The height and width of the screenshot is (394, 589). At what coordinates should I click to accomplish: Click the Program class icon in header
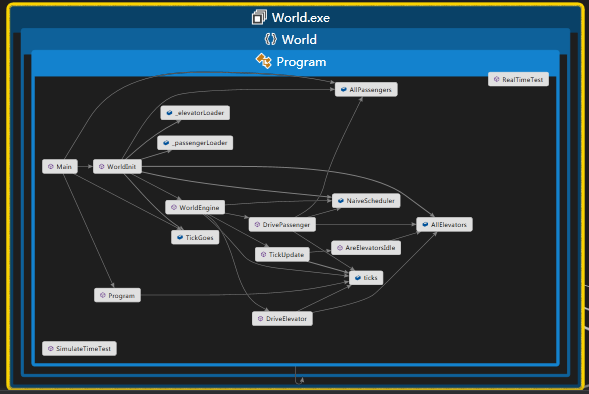[x=264, y=61]
